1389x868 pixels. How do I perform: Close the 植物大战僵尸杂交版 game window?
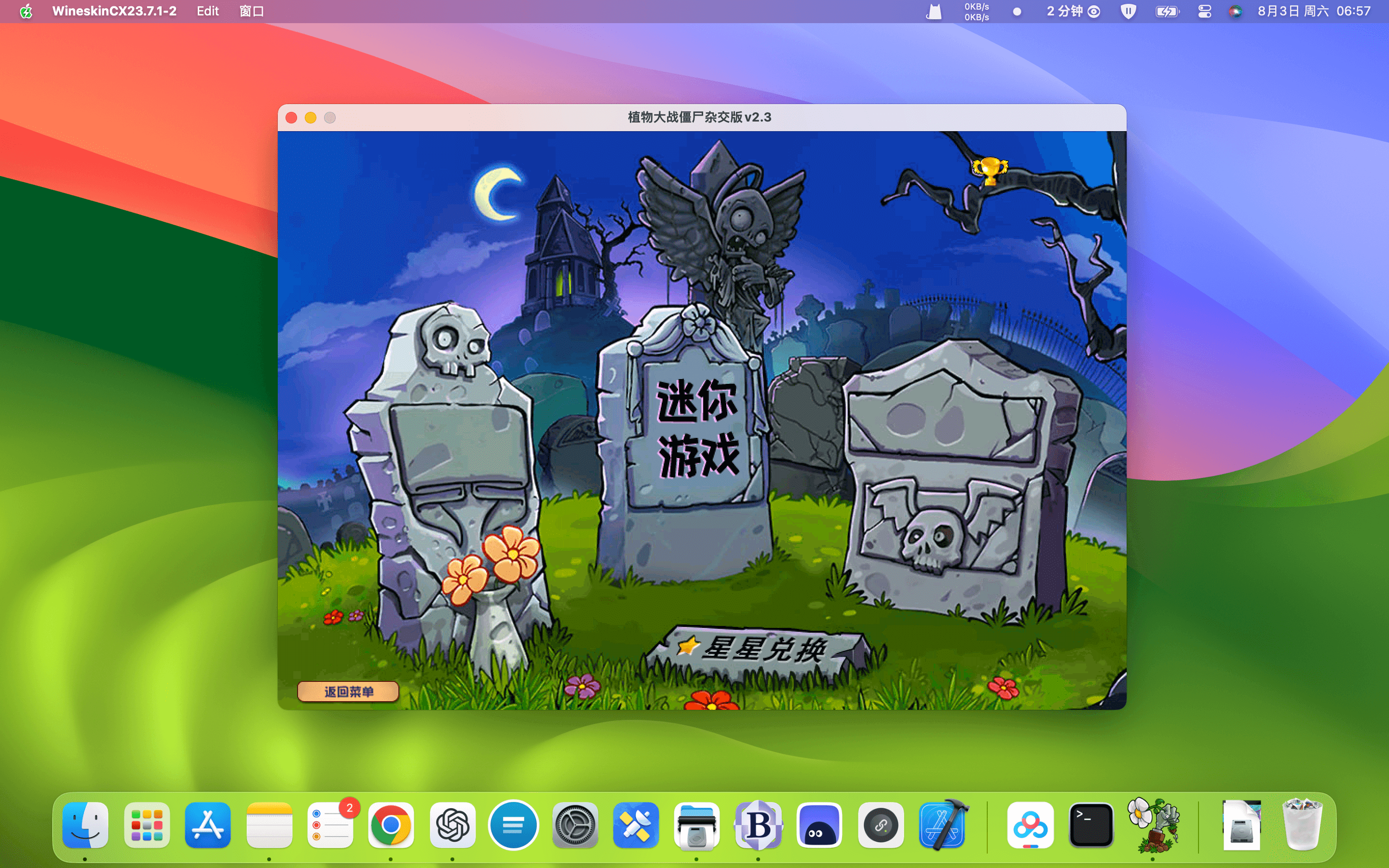[291, 118]
